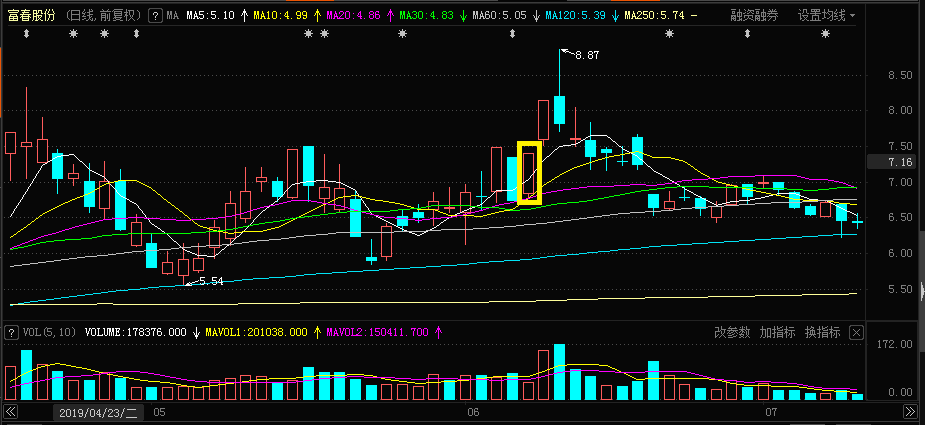Close the volume indicator panel
Image resolution: width=925 pixels, height=425 pixels.
point(856,332)
